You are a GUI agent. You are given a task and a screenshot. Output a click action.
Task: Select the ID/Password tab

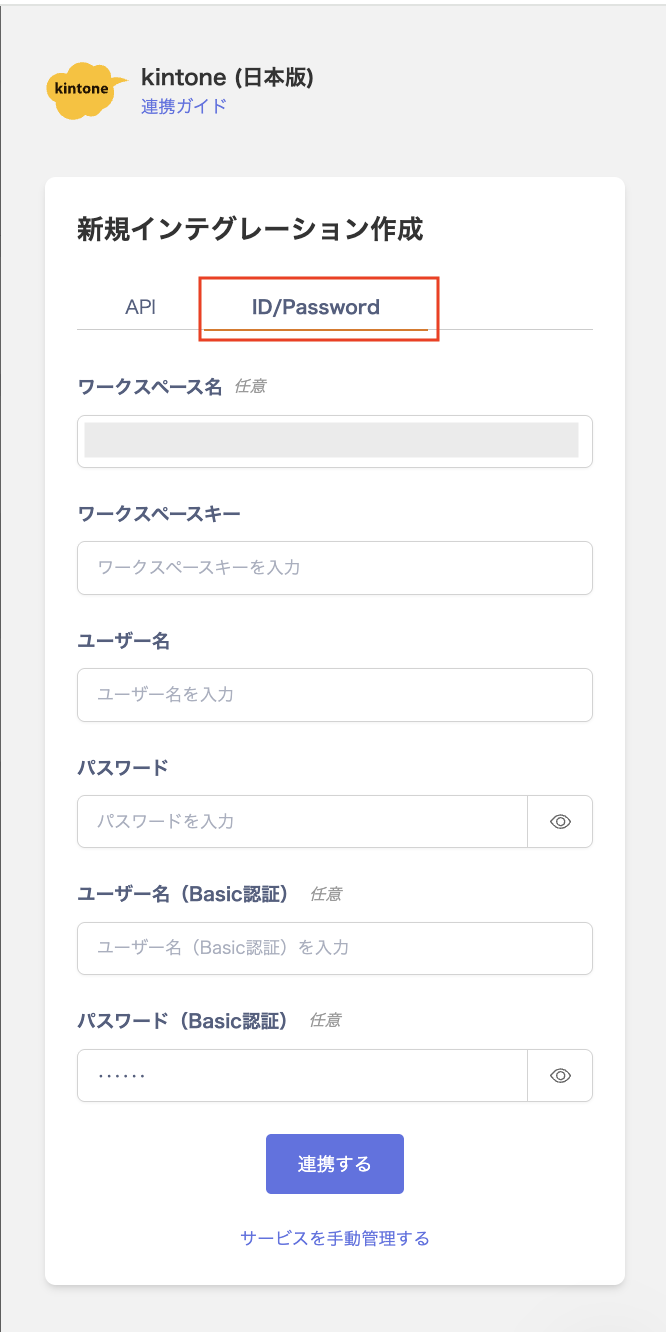315,307
